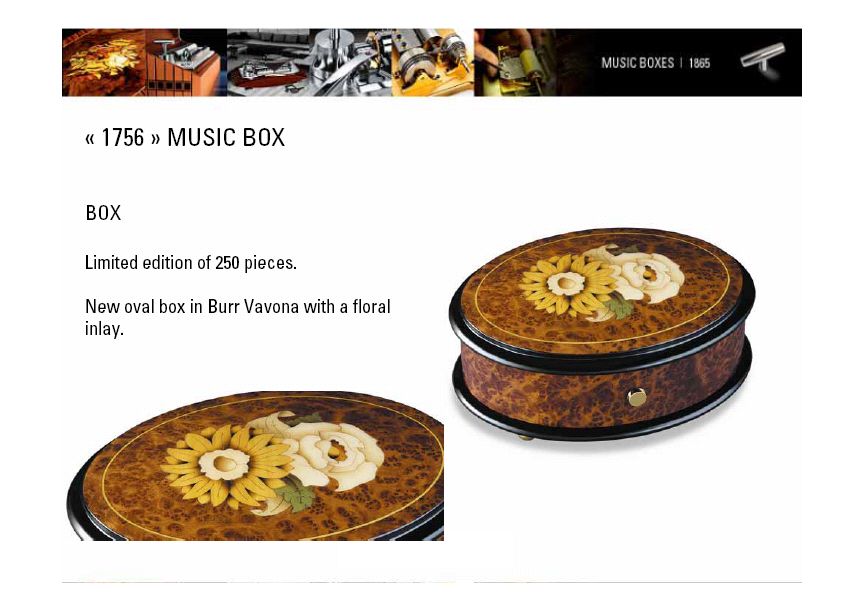
Task: Click the sunflower in the close-up lid image
Action: [226, 465]
